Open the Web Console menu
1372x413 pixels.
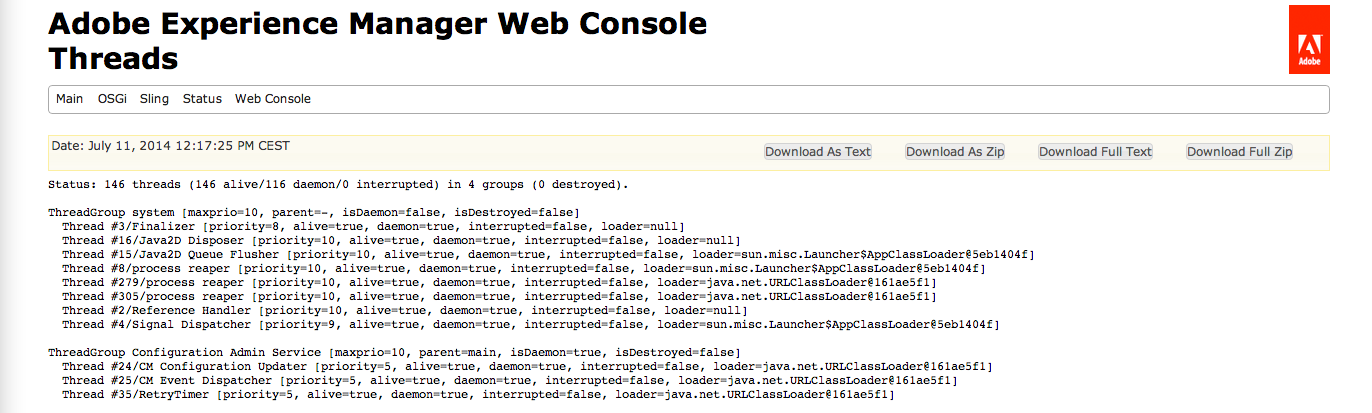(x=273, y=99)
